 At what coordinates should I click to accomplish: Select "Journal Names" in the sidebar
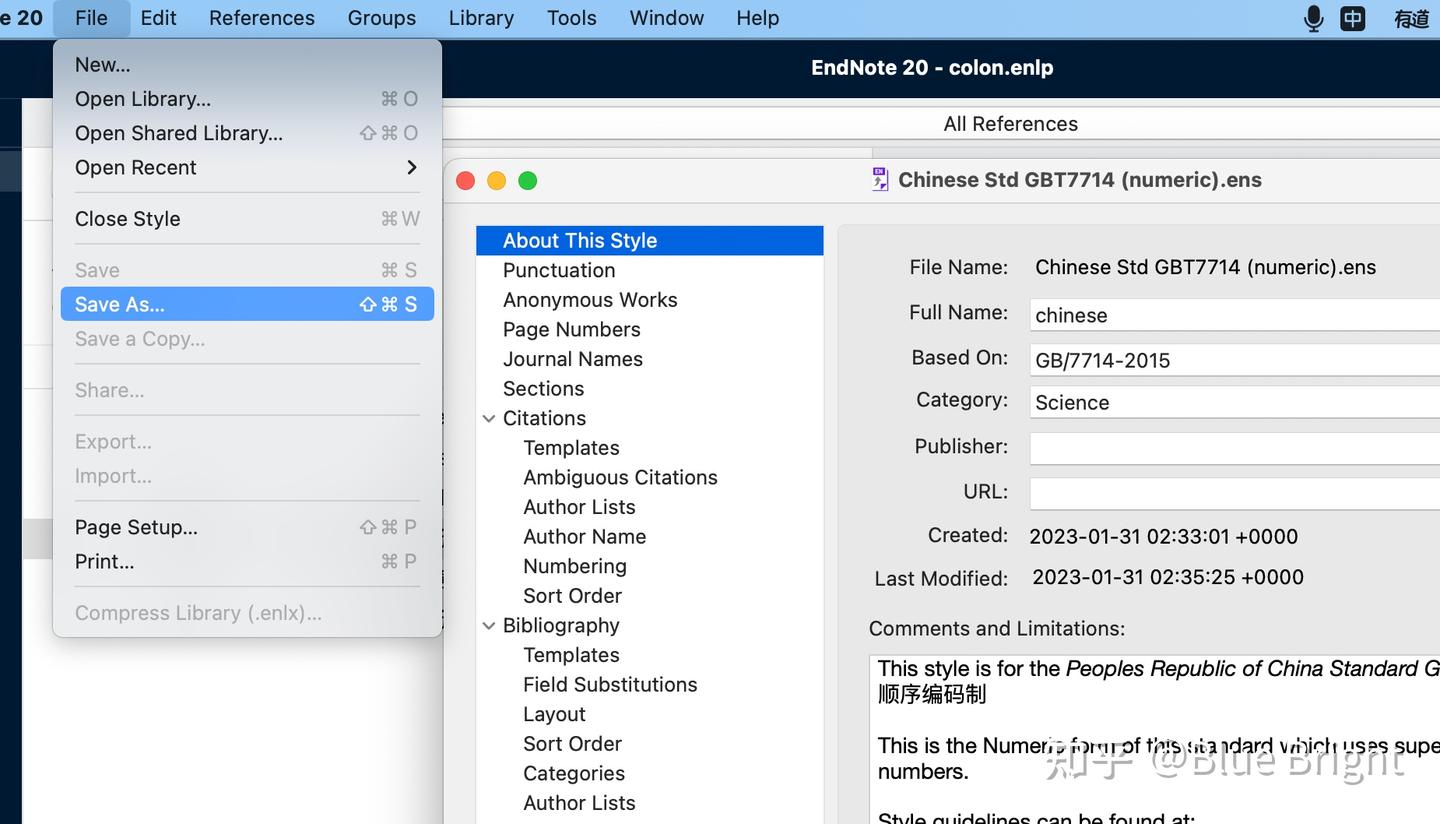click(573, 358)
